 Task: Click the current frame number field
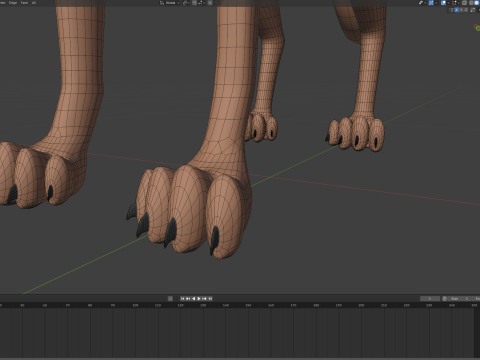pyautogui.click(x=430, y=298)
